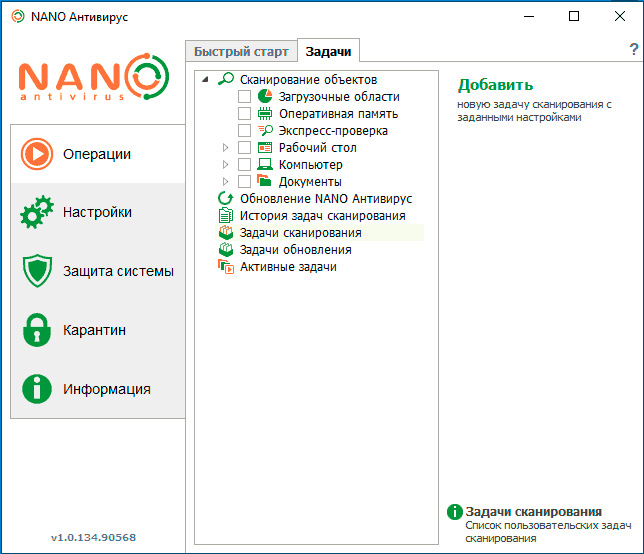This screenshot has width=644, height=554.
Task: Minimize the NANO Антивирус window
Action: (x=529, y=16)
